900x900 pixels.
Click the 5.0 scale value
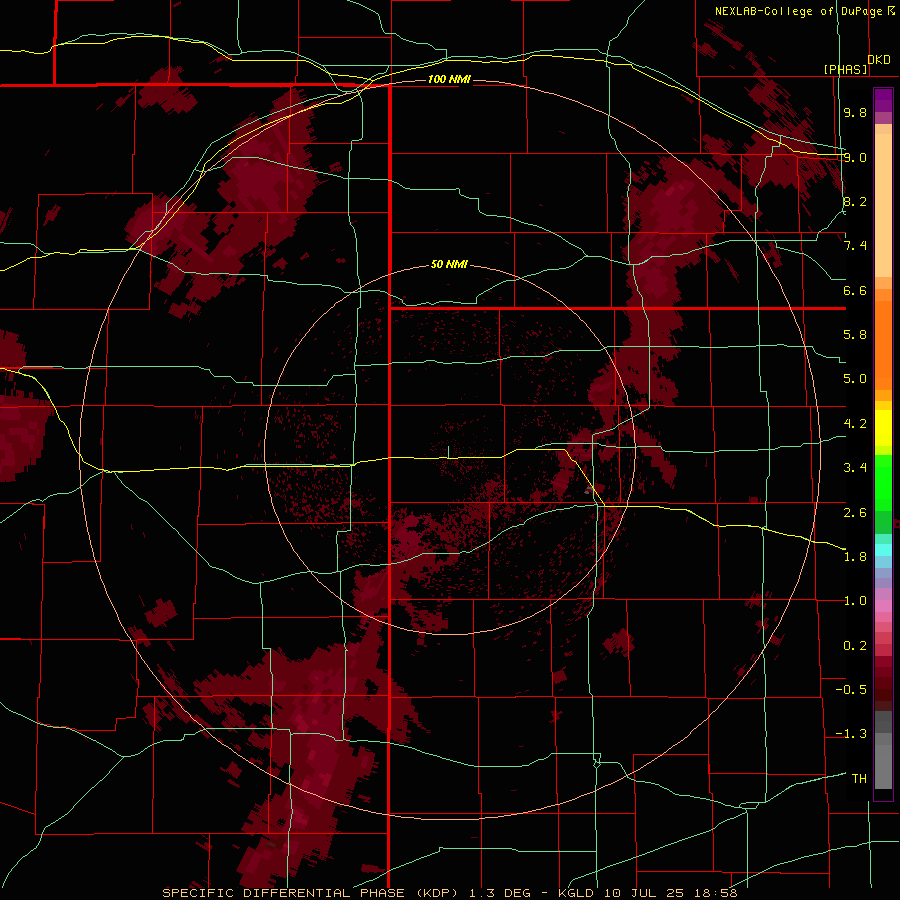(x=855, y=379)
